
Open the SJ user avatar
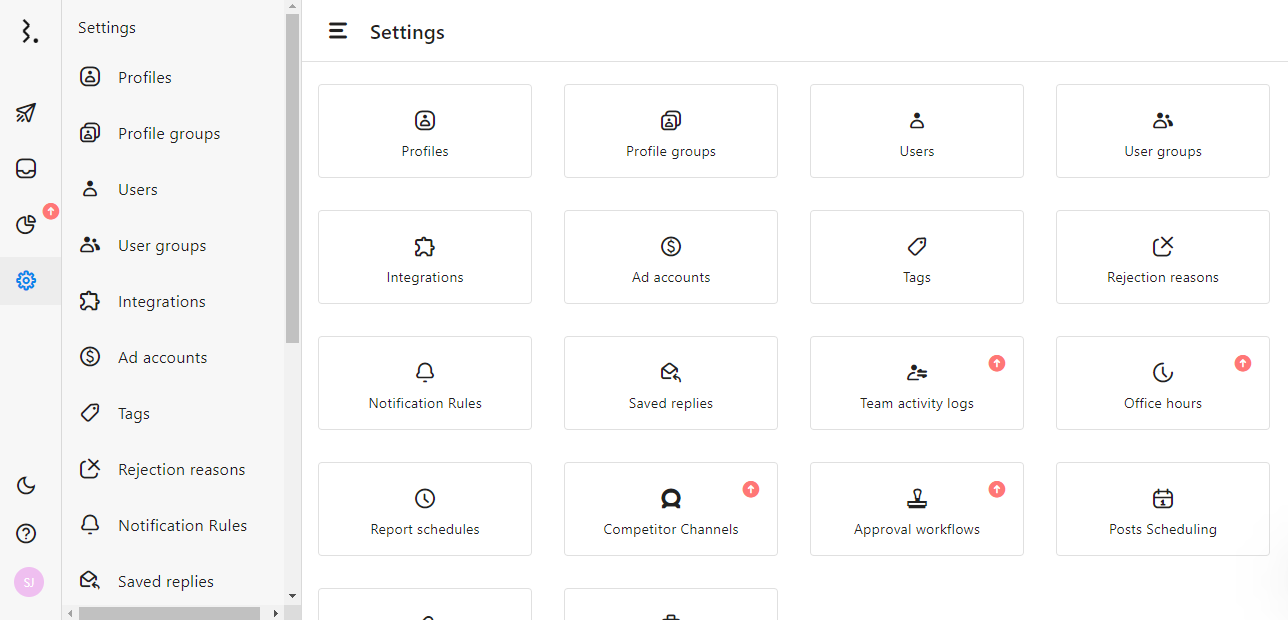[x=28, y=582]
